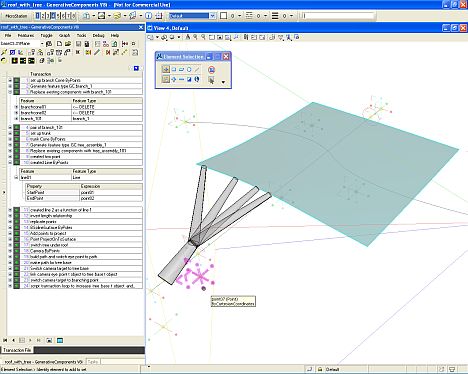This screenshot has height=374, width=468.
Task: Open the Toggle menu
Action: [46, 35]
